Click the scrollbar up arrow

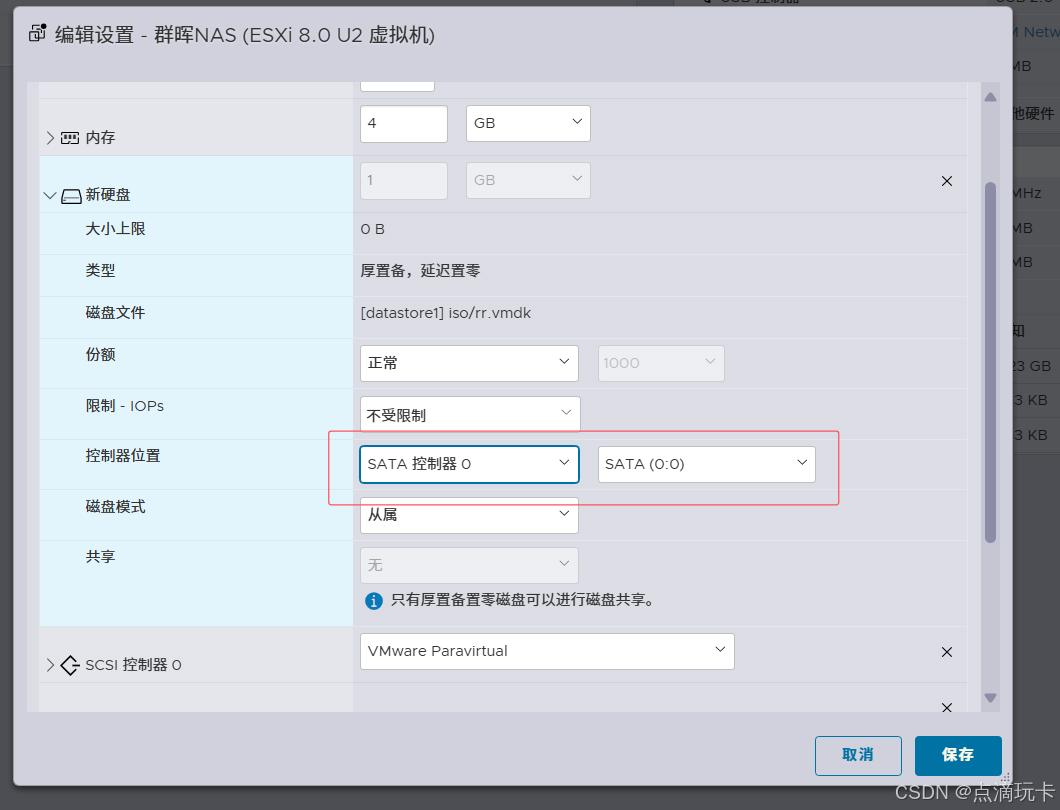coord(990,97)
